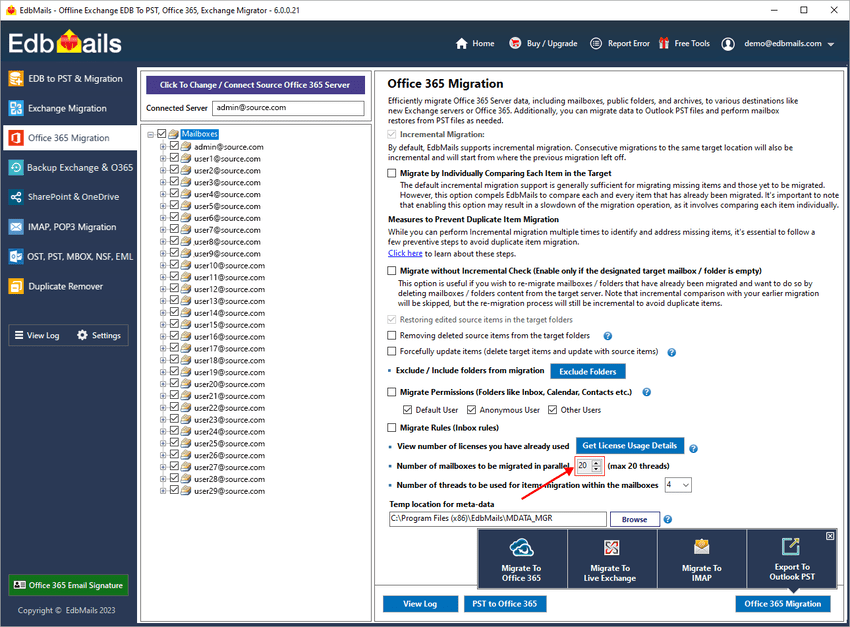Expand user29@source.com tree node
Screen dimensions: 850x627
(x=163, y=491)
